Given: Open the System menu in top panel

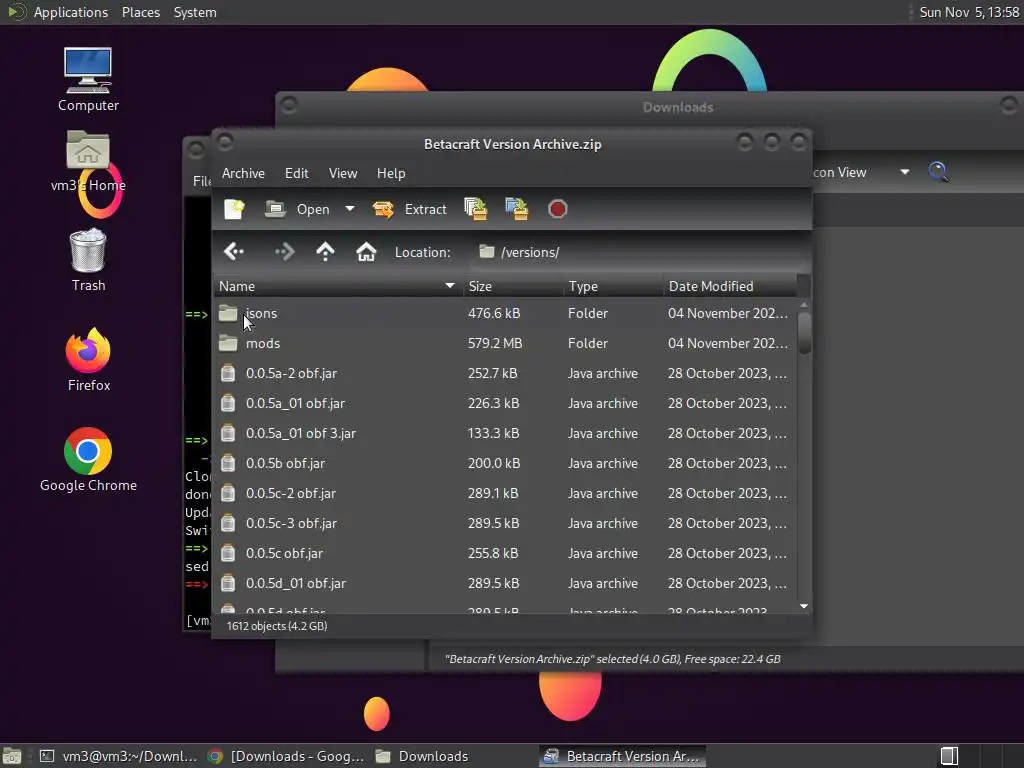Looking at the screenshot, I should (195, 12).
